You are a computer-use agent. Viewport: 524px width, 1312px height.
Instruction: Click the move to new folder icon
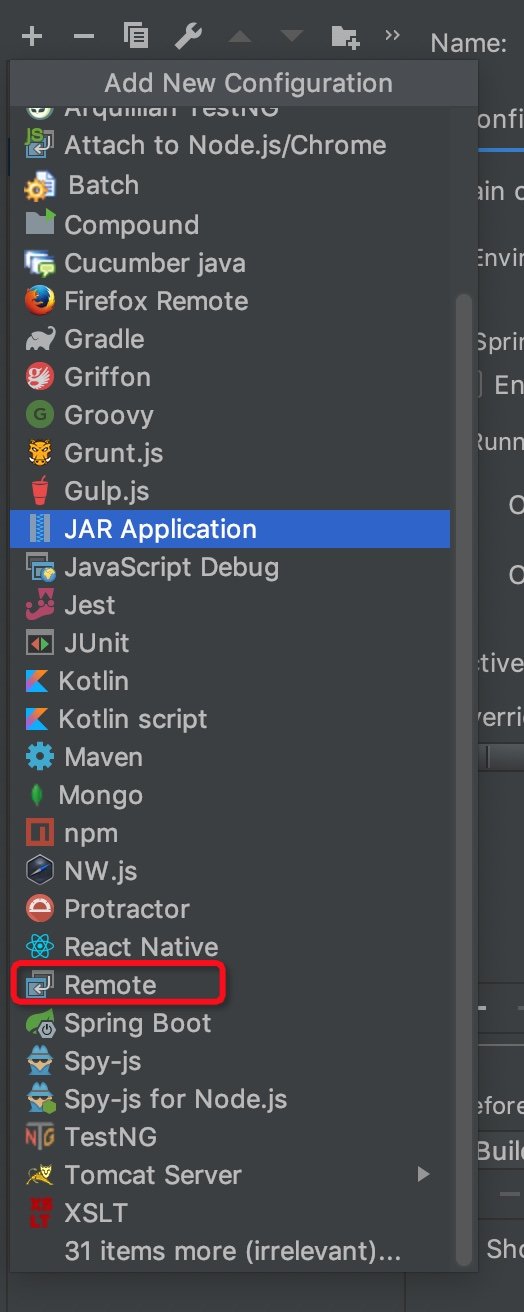coord(345,38)
